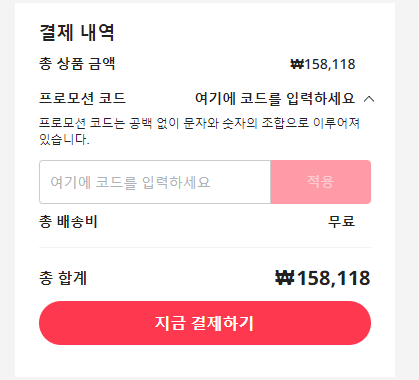Click the 프로모션 코드 row label
This screenshot has height=380, width=419.
(82, 98)
